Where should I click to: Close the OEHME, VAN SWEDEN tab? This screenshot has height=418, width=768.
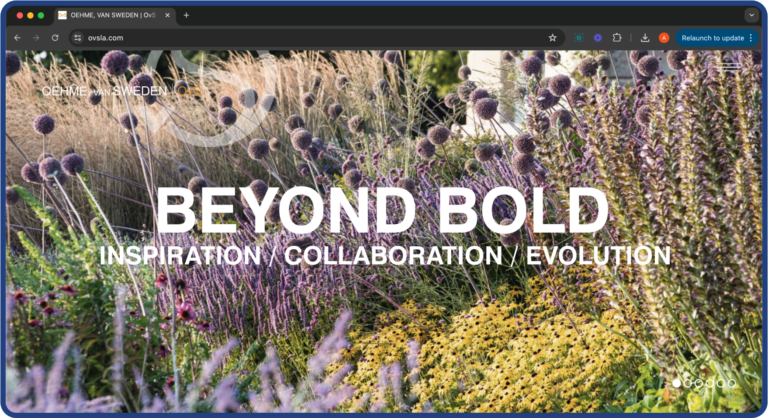point(167,15)
